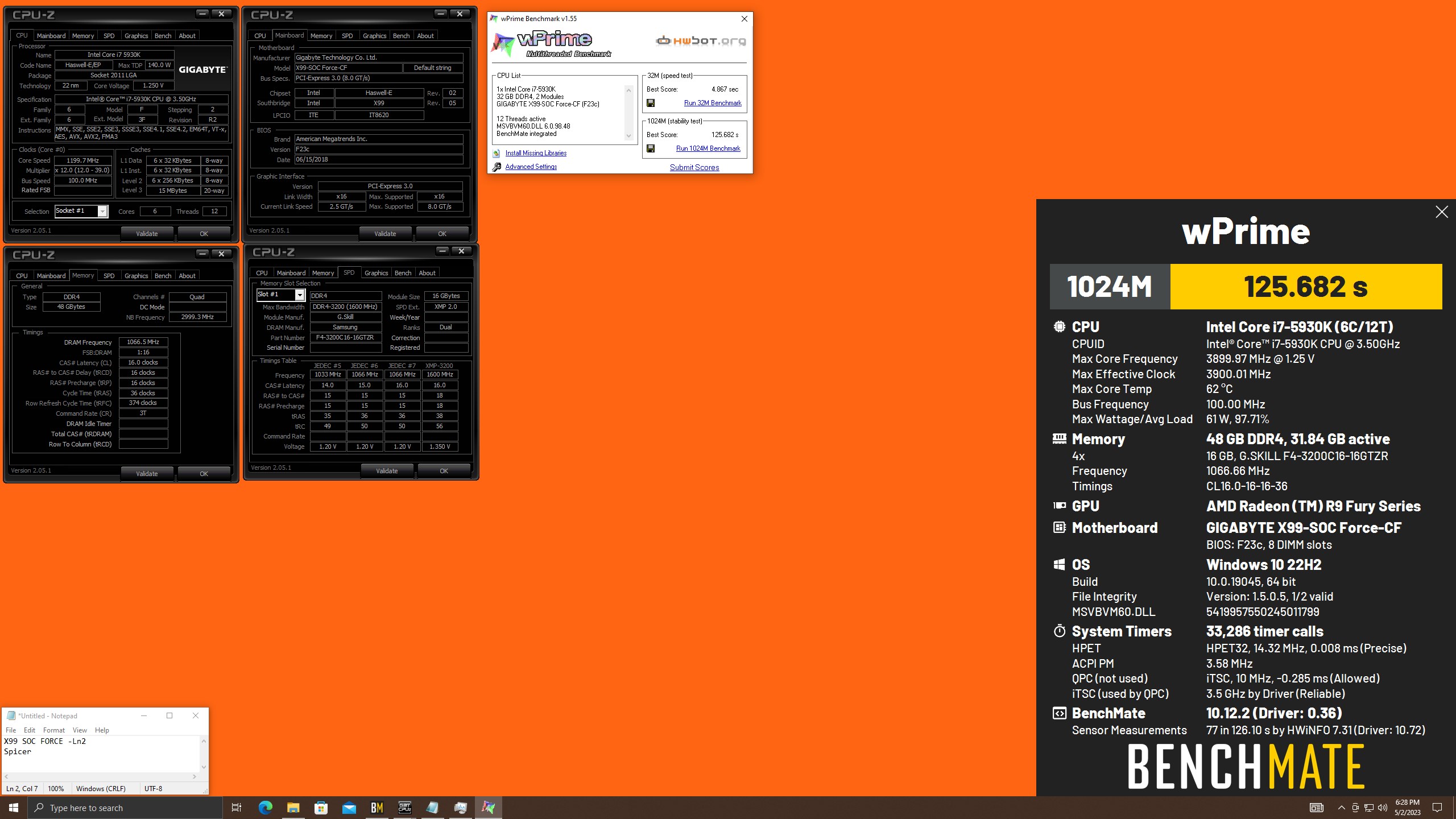Switch to SPD tab in CPU-Z Memory window
This screenshot has width=1456, height=819.
pyautogui.click(x=109, y=276)
